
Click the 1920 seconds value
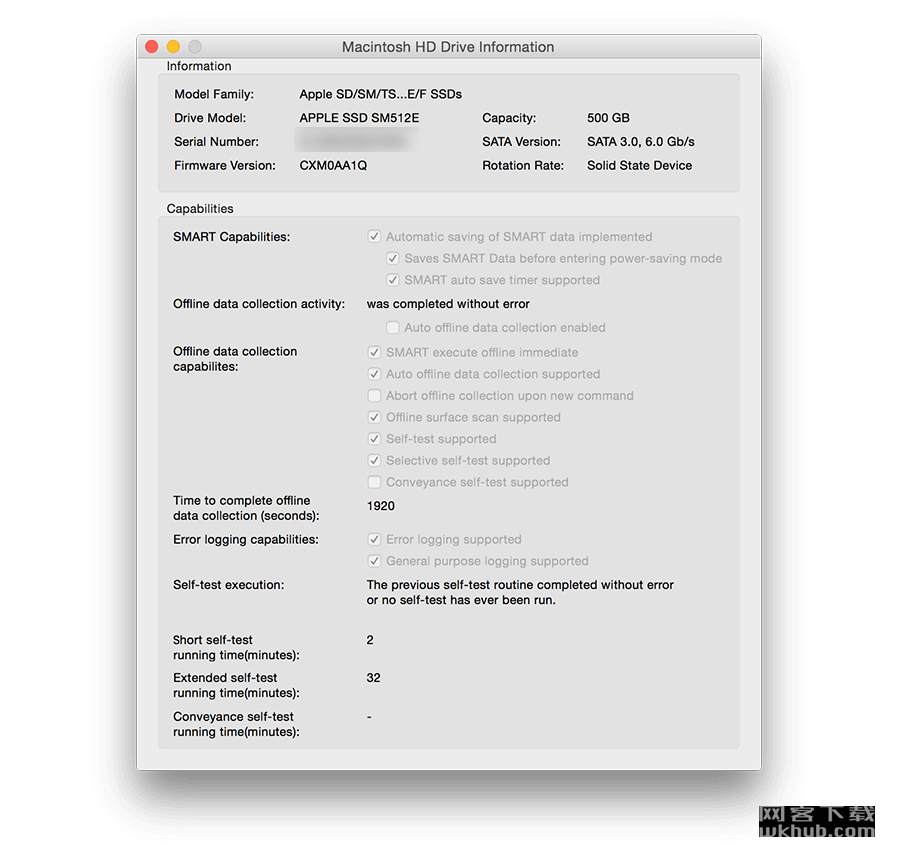(381, 506)
